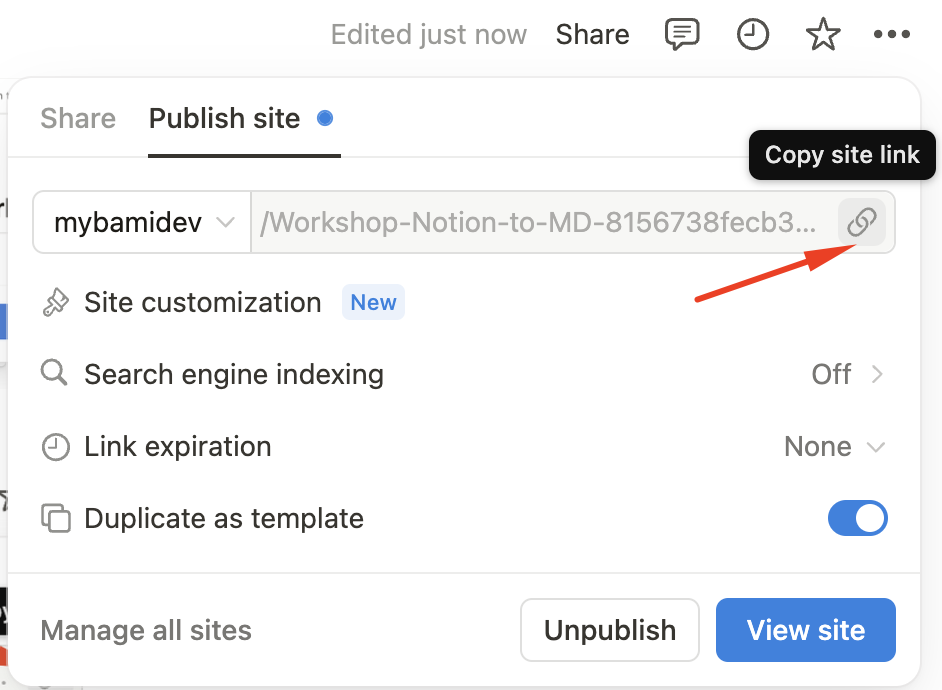This screenshot has height=690, width=942.
Task: Click the copy site link icon
Action: pos(861,222)
